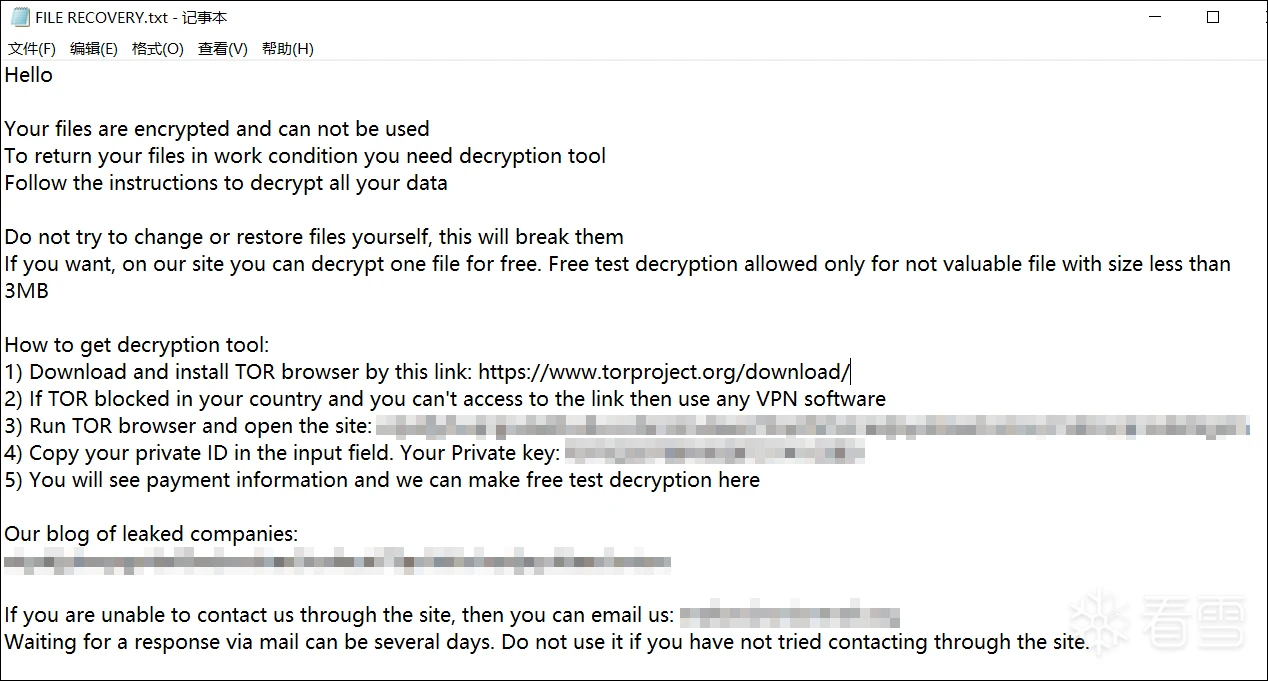Maximize the Notepad window
The height and width of the screenshot is (681, 1268).
tap(1213, 17)
